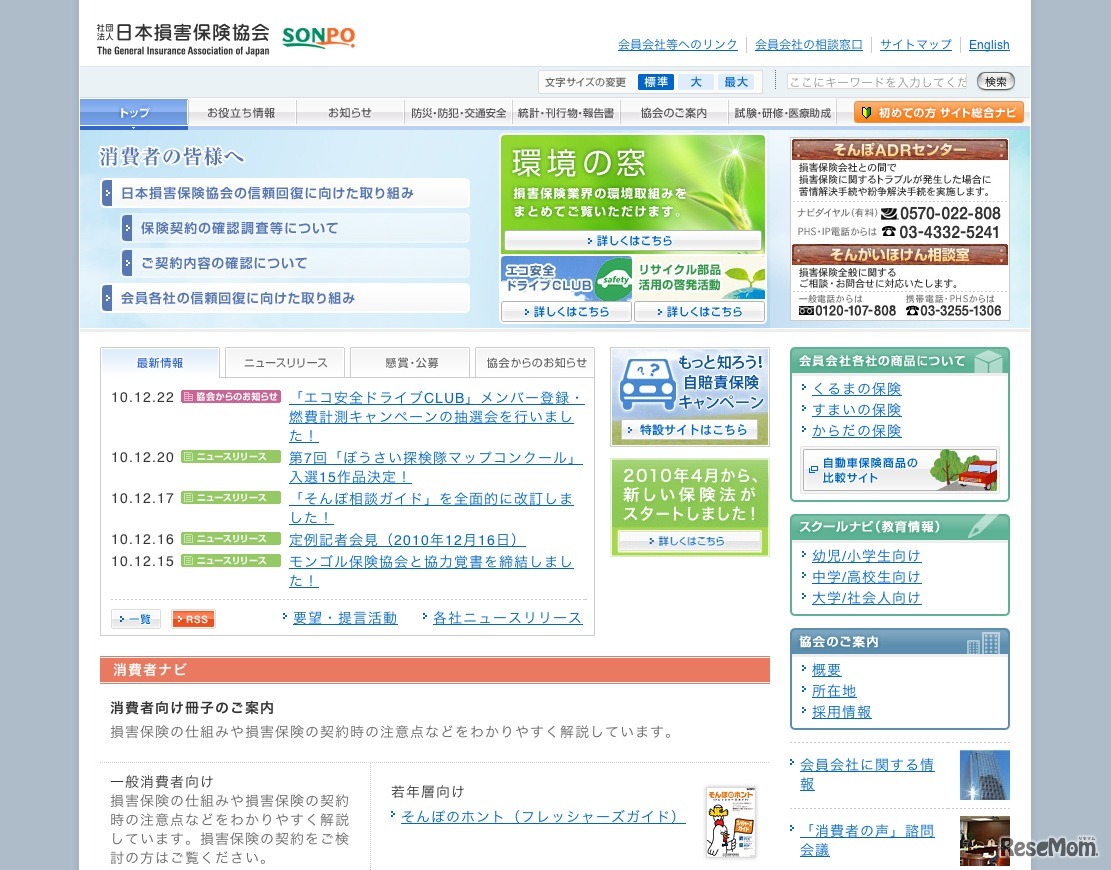Click the car banner for 自動車保険商品の比較サイト
Screen dimensions: 1111x870
coord(899,470)
